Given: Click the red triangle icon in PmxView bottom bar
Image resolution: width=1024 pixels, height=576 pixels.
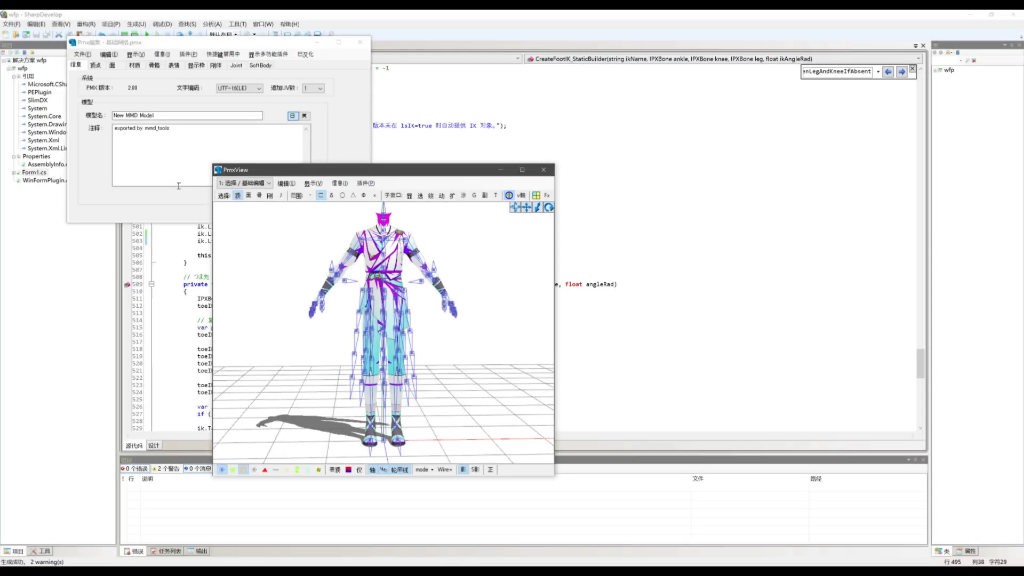Looking at the screenshot, I should coord(264,470).
